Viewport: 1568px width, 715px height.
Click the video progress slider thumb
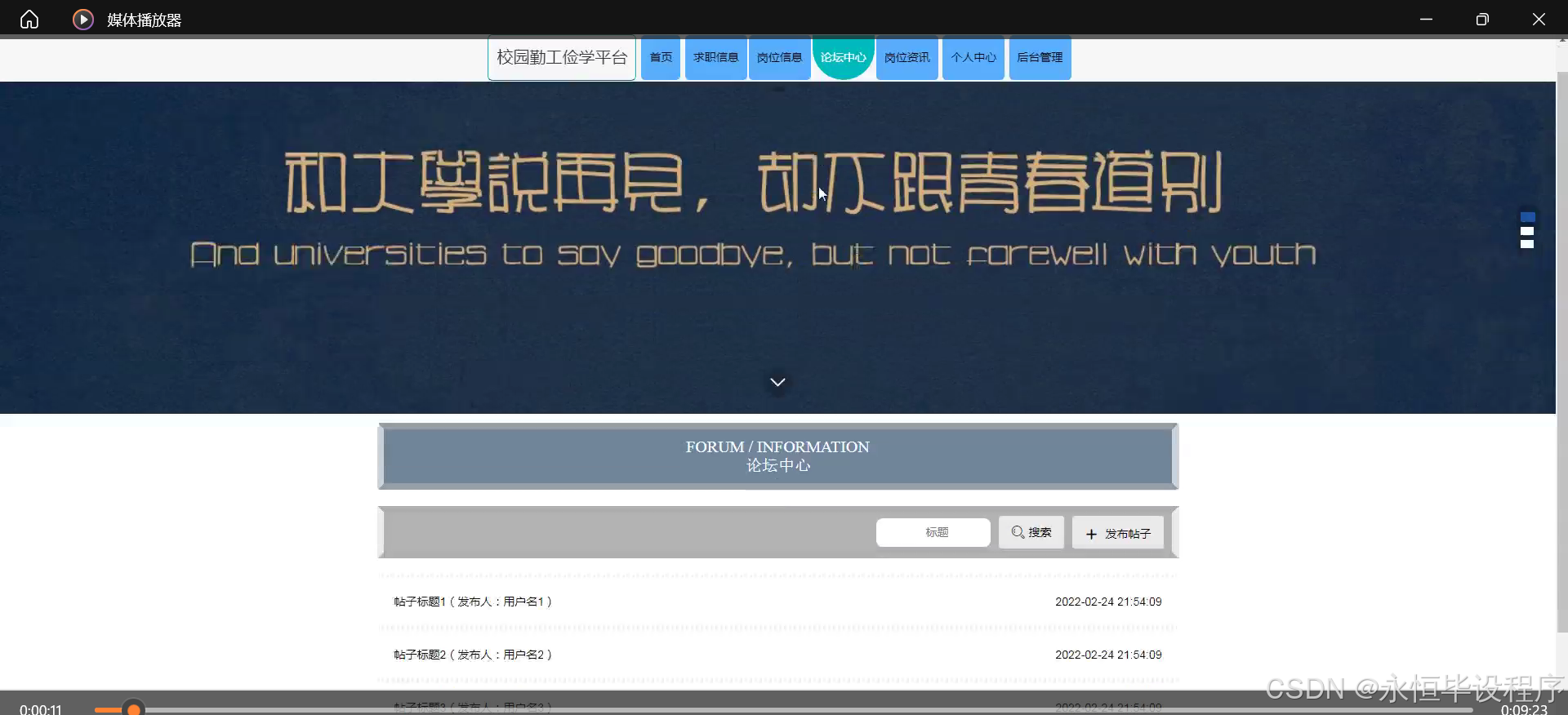point(133,709)
